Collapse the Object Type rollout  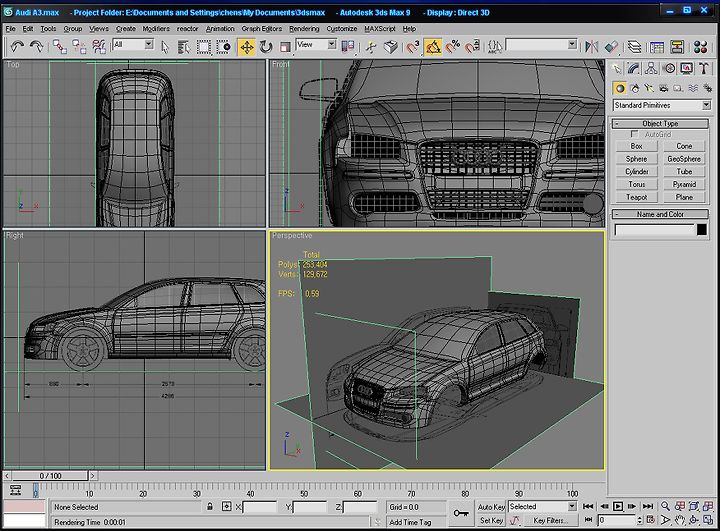pyautogui.click(x=660, y=123)
